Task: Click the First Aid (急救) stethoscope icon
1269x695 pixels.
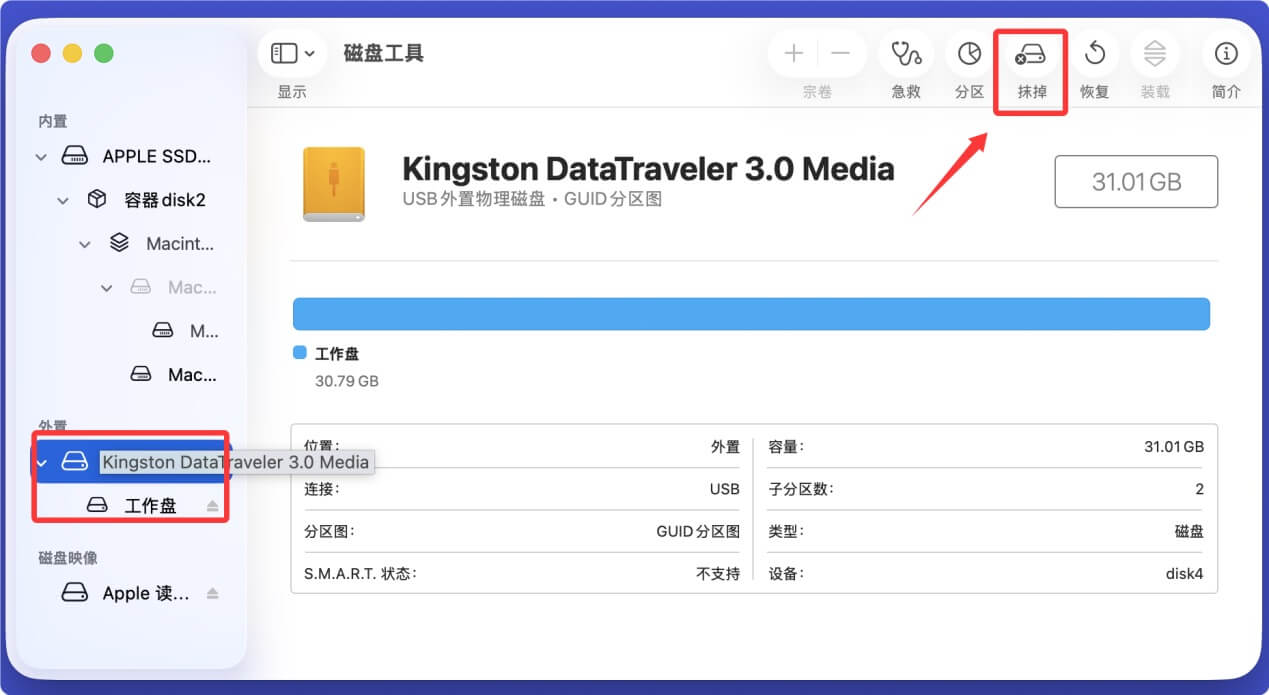Action: (x=906, y=54)
